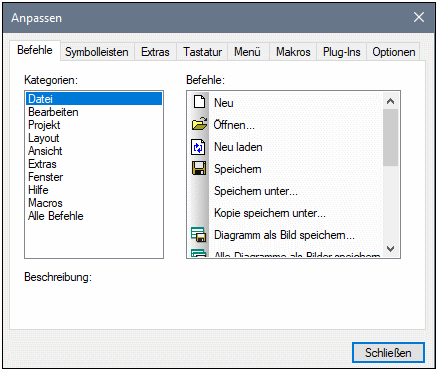The image size is (438, 371).
Task: Select the Alle Befehle category
Action: coord(94,216)
